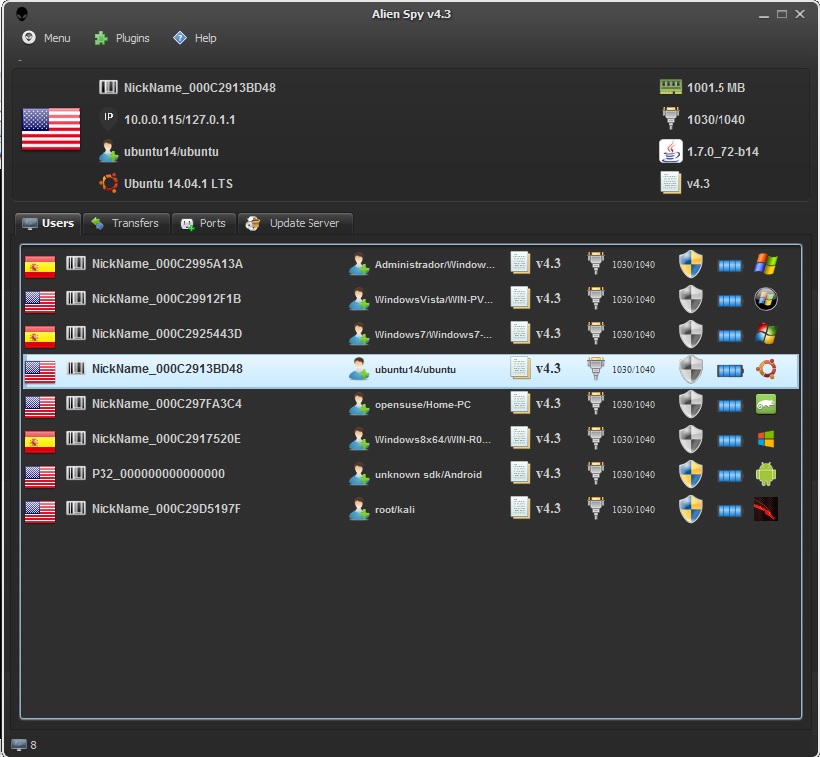Click the Spain flag in NickName_000C2917520E row
The width and height of the screenshot is (820, 757).
[x=40, y=442]
